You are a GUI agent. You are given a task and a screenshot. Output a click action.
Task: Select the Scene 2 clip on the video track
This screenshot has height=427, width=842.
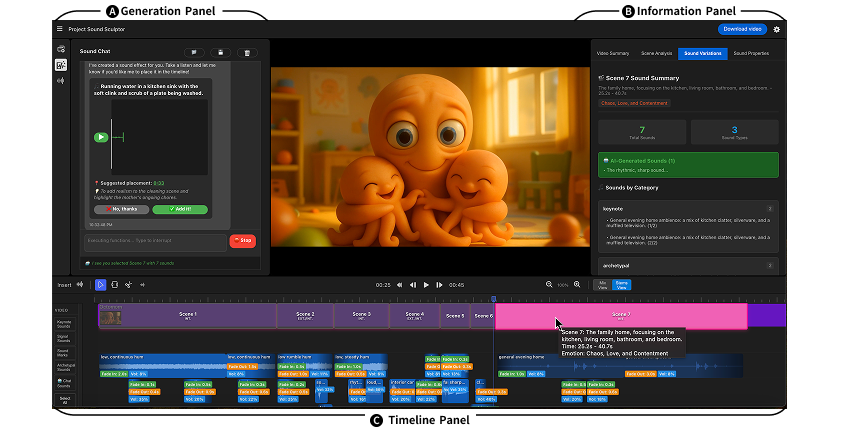[305, 316]
